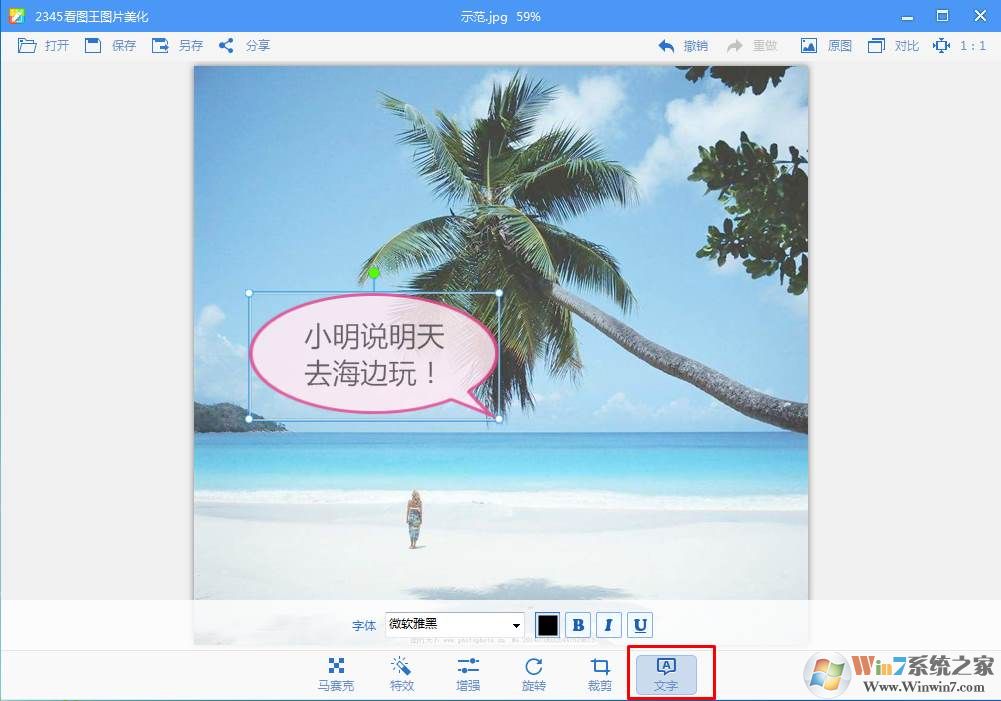Open the black text color swatch
Image resolution: width=1001 pixels, height=701 pixels.
547,625
